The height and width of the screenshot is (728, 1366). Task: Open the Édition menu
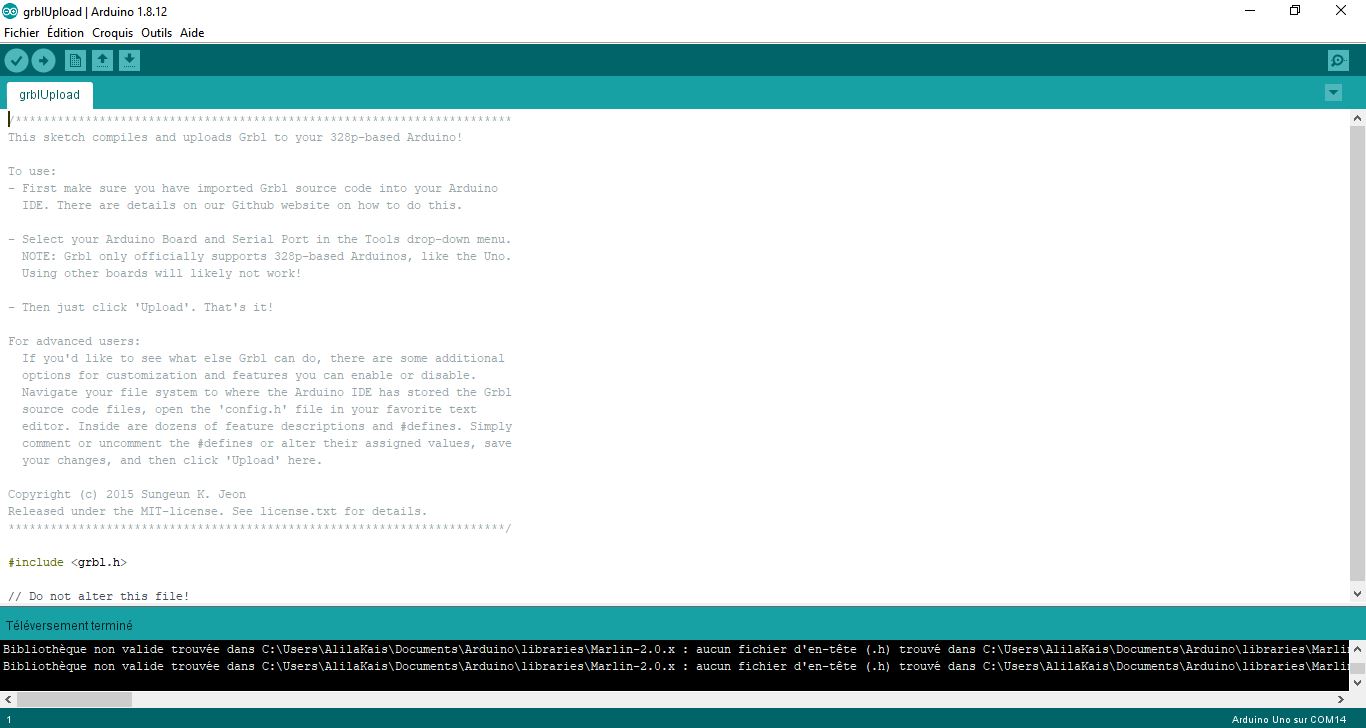pyautogui.click(x=66, y=33)
